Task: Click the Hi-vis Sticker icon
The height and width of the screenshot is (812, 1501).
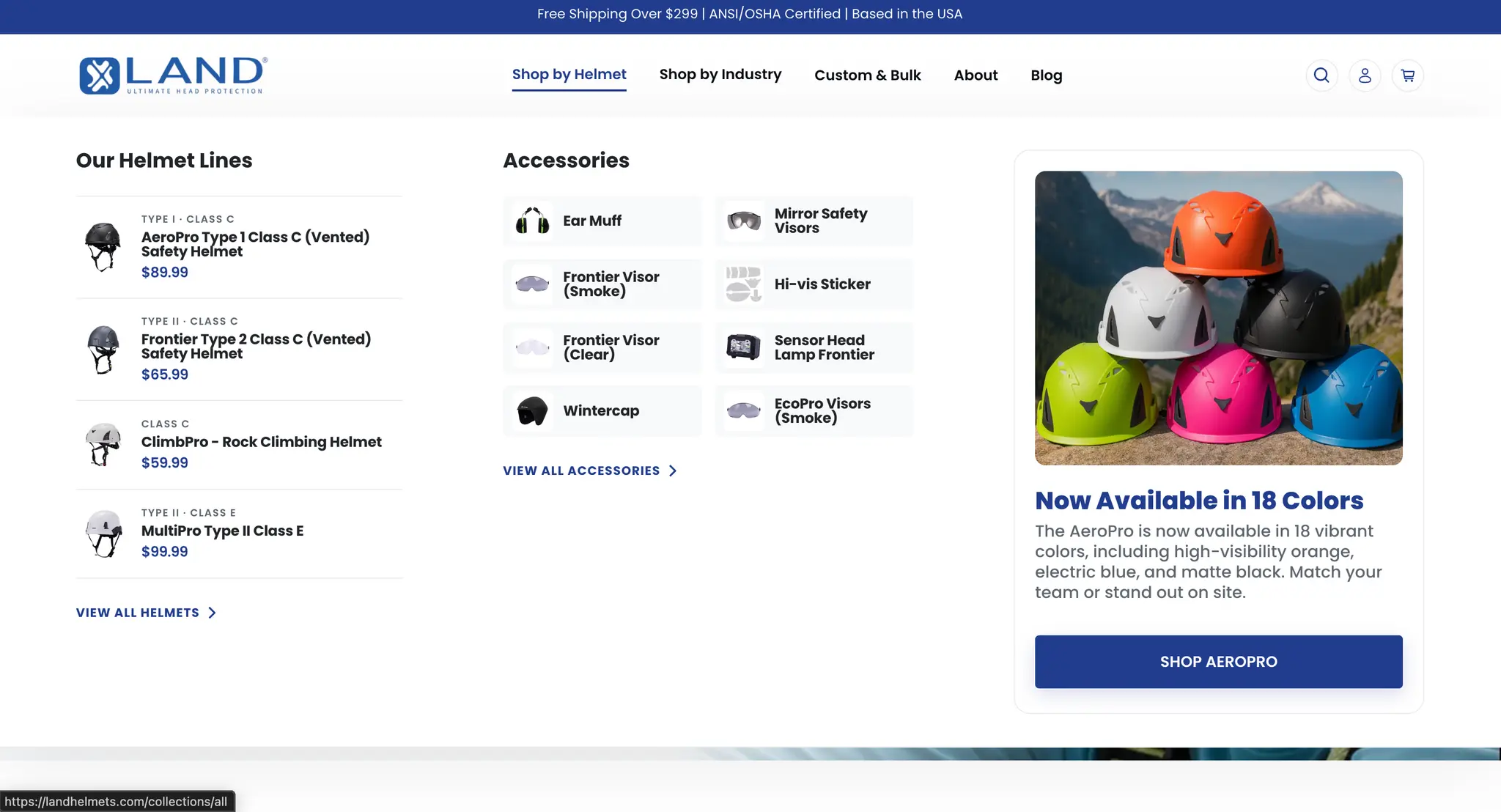Action: click(744, 284)
